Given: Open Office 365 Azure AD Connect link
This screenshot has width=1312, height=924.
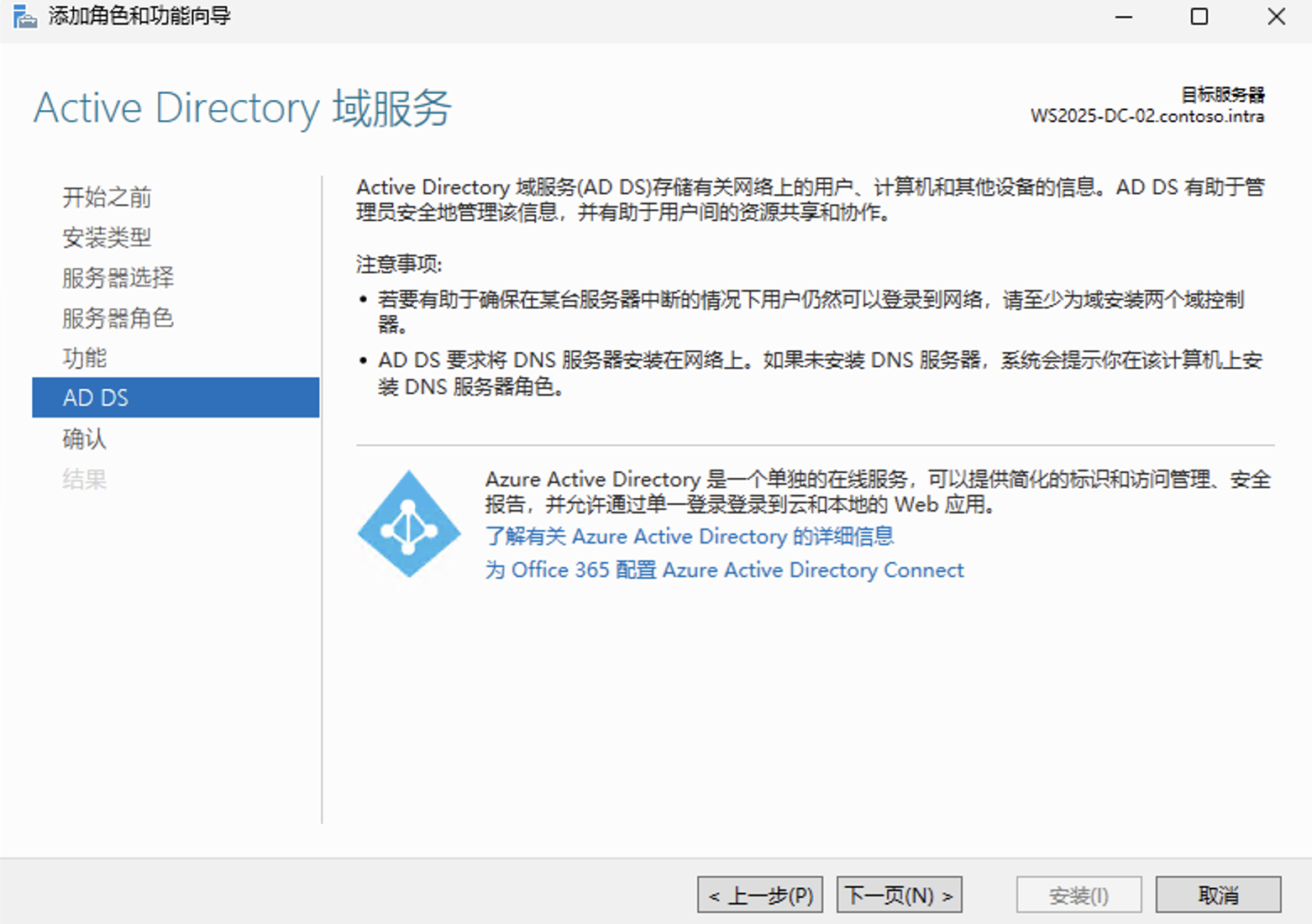Looking at the screenshot, I should [724, 570].
